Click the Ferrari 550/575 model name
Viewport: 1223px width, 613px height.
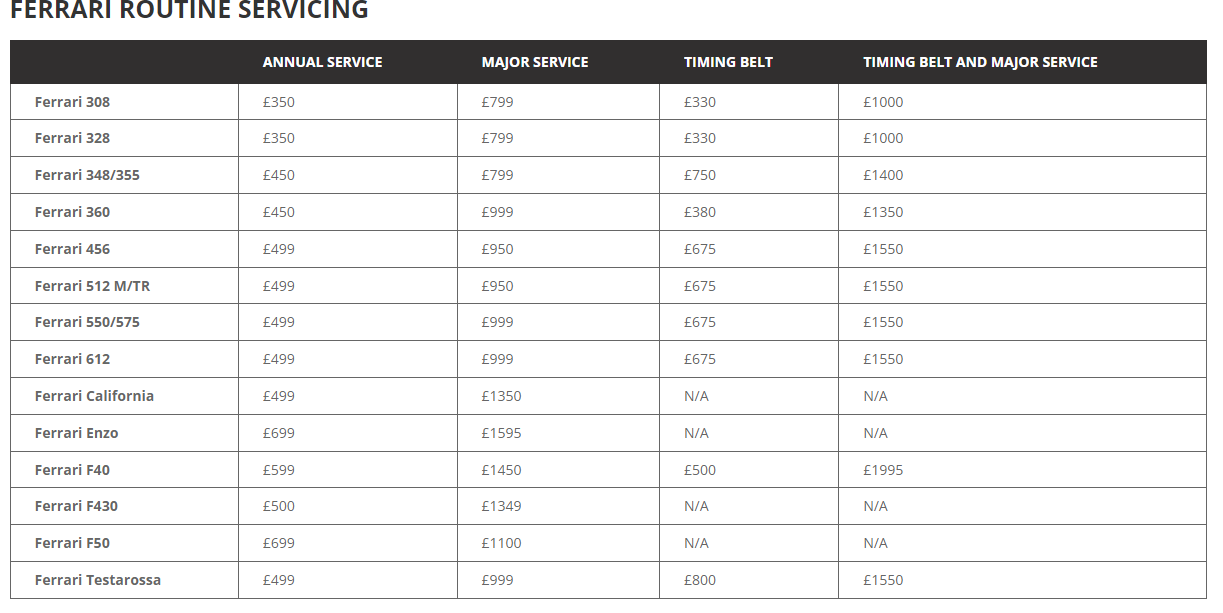[87, 322]
